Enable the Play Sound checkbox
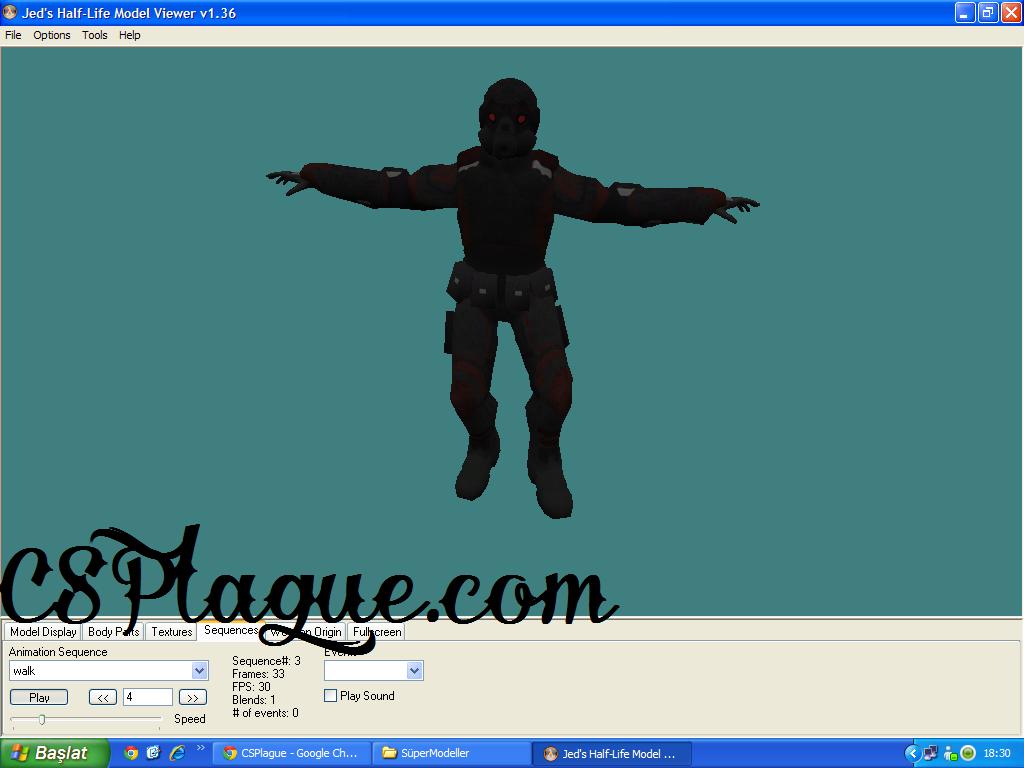The height and width of the screenshot is (768, 1024). tap(331, 696)
